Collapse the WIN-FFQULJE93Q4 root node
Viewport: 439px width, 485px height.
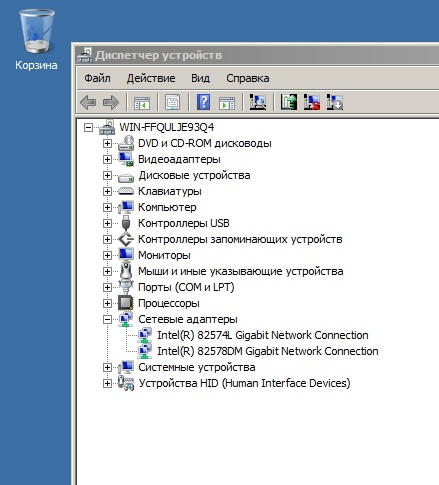coord(88,127)
